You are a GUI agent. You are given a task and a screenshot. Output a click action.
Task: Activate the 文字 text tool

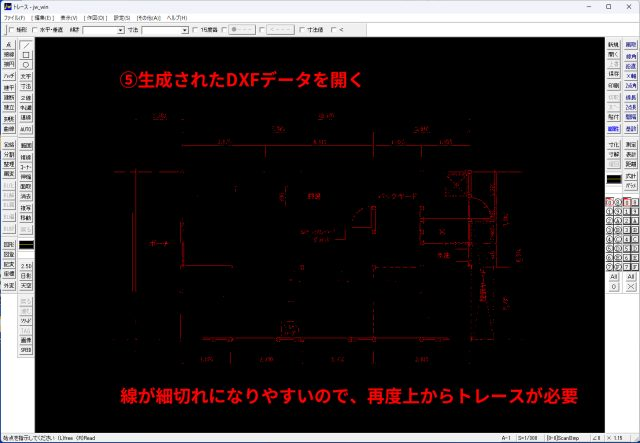26,76
